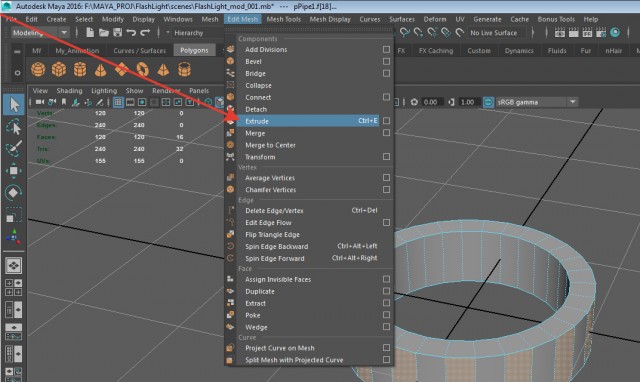Open the sRGB gamma view transform dropdown
This screenshot has height=382, width=640.
[x=537, y=102]
